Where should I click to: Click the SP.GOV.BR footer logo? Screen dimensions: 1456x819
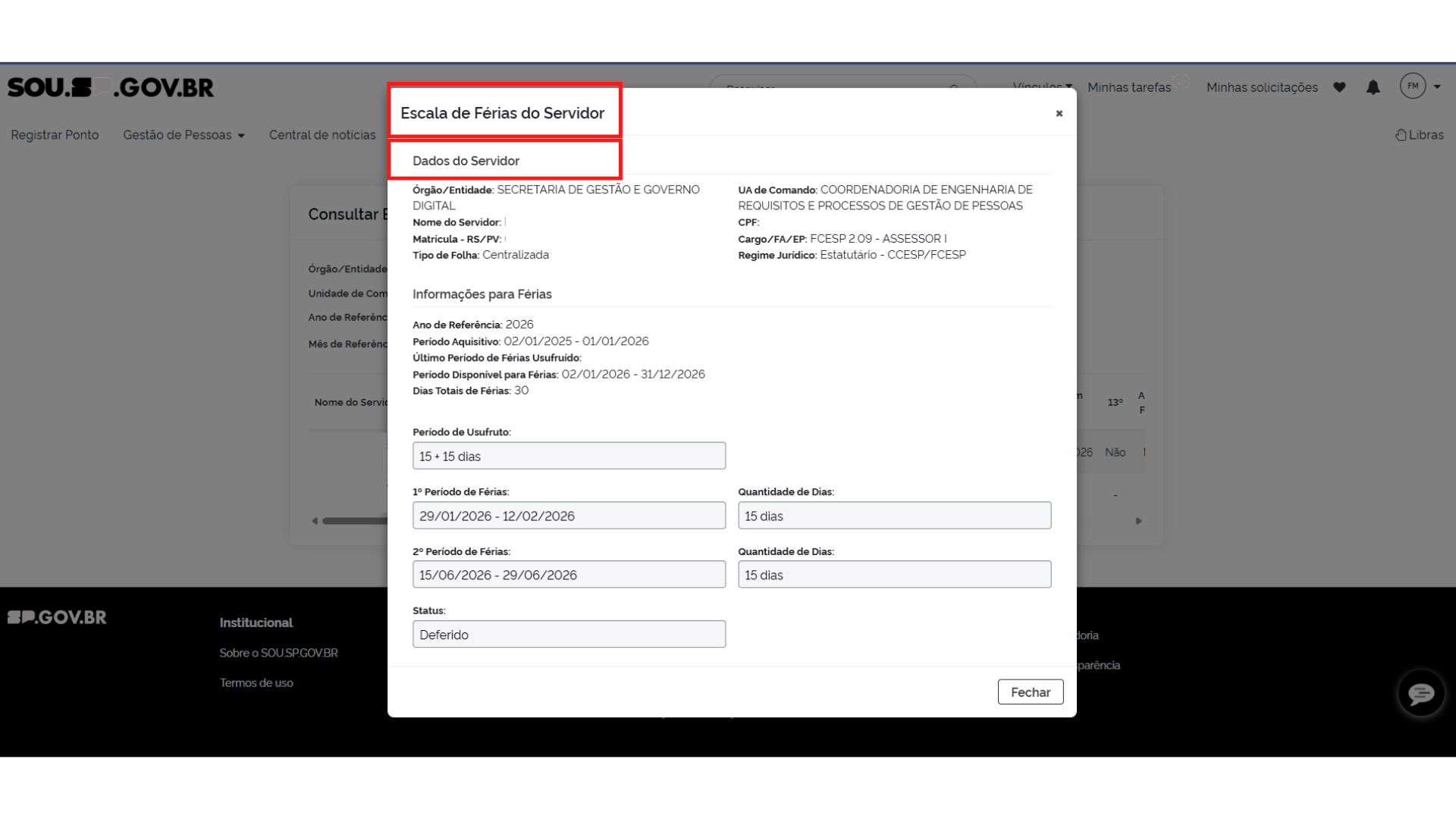point(57,617)
